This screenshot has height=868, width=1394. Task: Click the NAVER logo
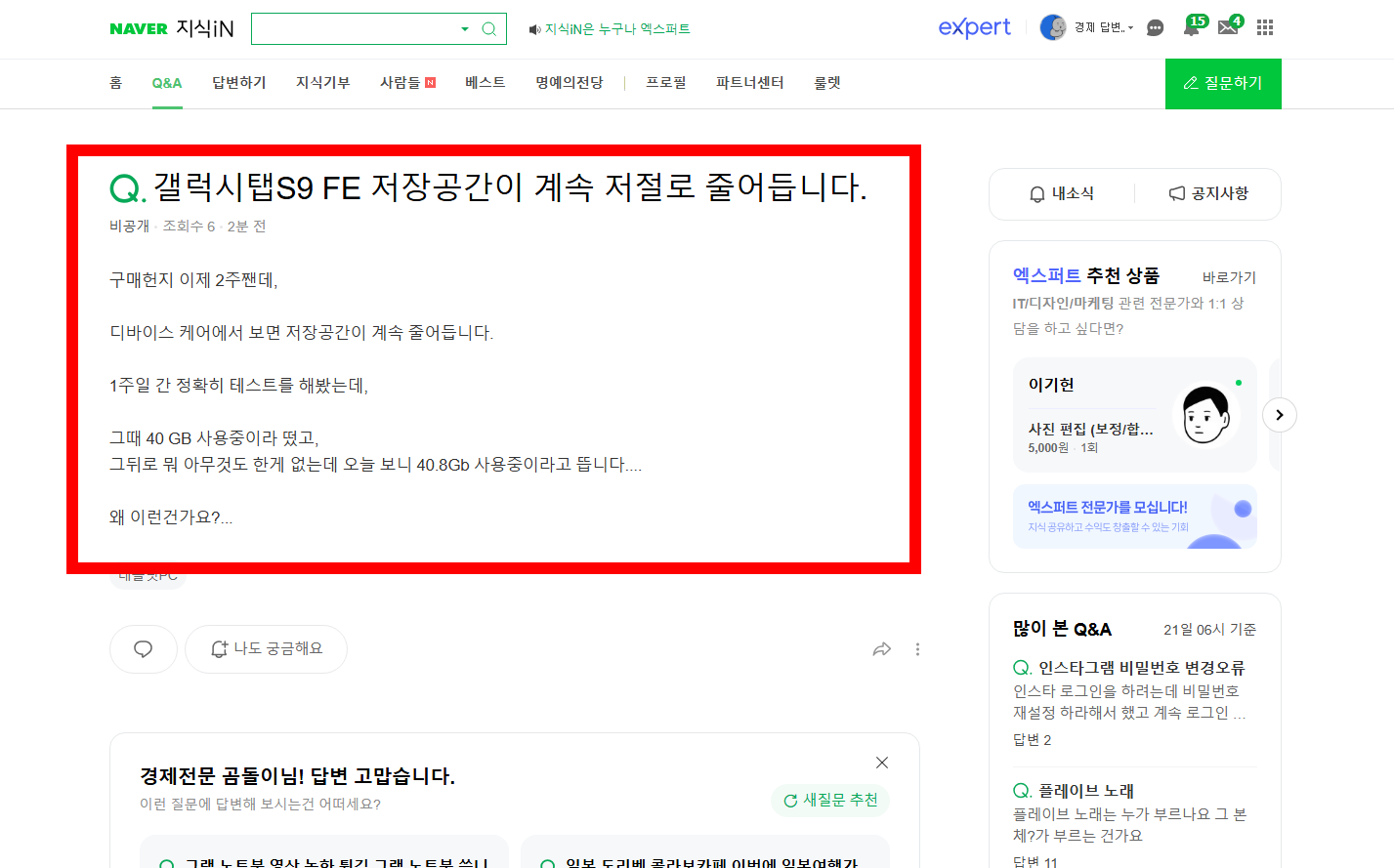tap(139, 29)
